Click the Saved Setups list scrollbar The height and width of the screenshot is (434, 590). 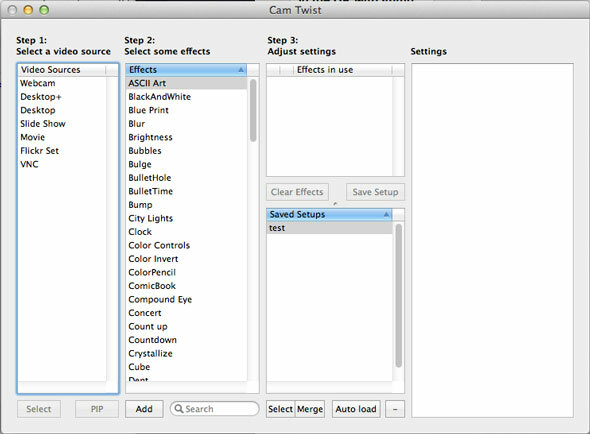399,295
